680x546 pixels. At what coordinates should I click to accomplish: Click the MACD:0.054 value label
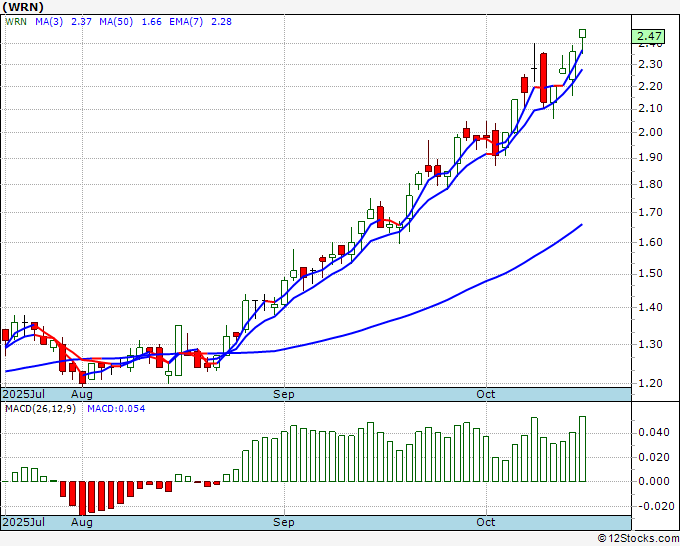116,409
